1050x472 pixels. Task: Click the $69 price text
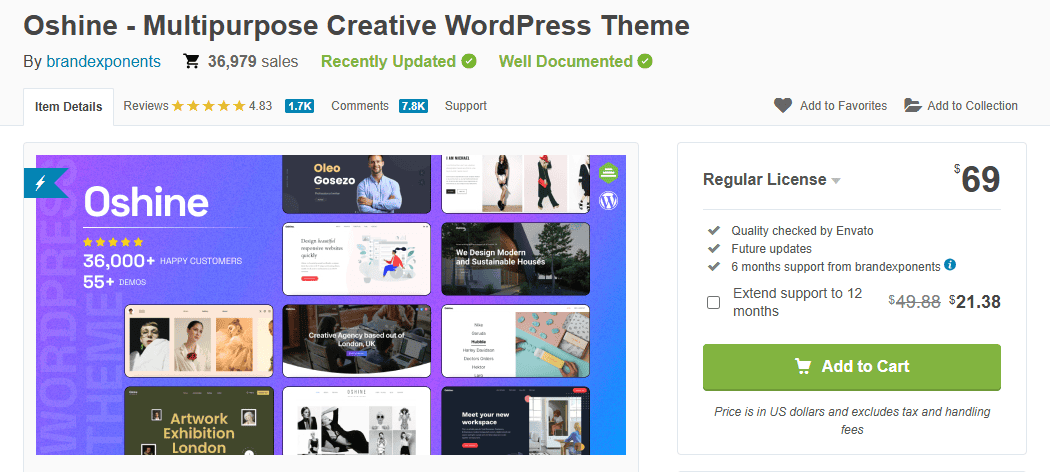point(977,179)
